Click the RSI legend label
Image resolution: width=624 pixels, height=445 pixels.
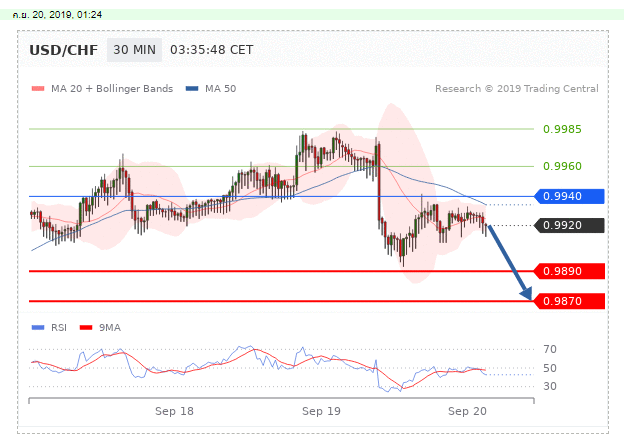[x=58, y=328]
